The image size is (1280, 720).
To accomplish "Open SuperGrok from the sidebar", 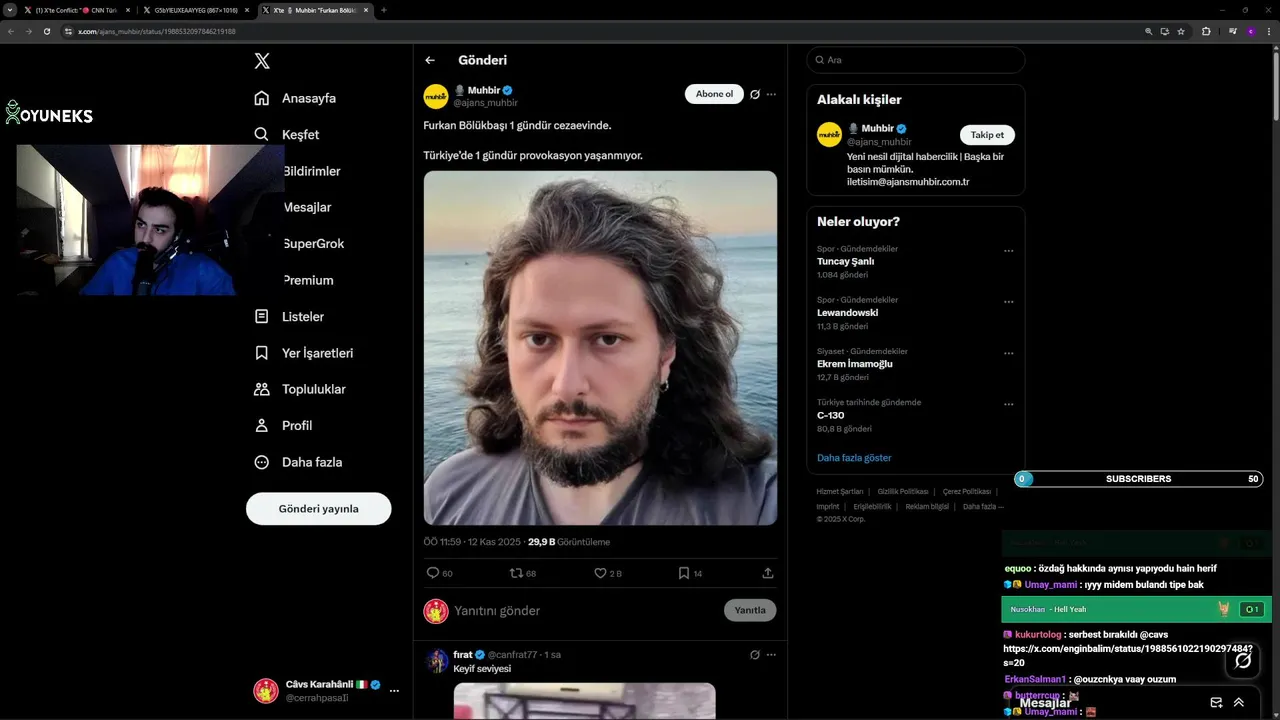I will click(314, 243).
